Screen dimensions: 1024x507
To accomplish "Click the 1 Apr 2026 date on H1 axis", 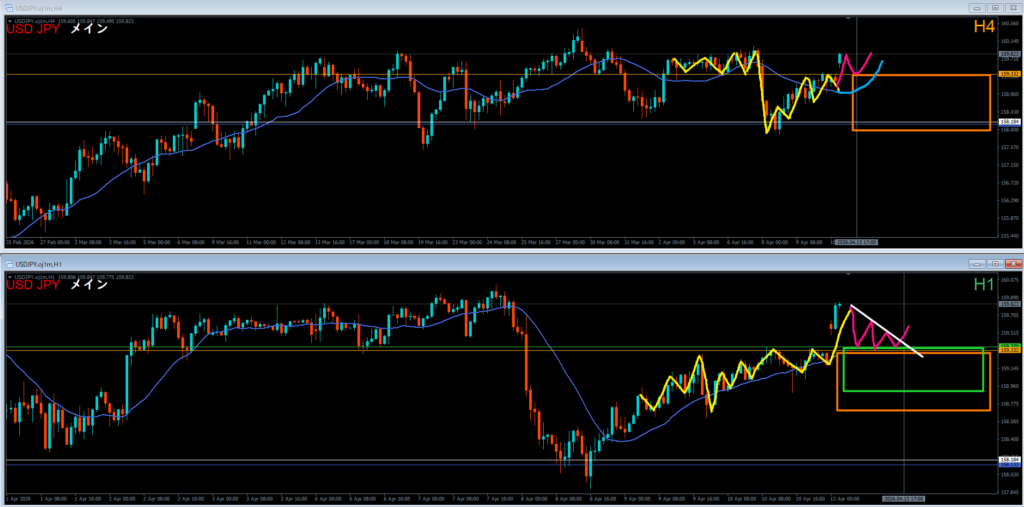I will pos(17,497).
